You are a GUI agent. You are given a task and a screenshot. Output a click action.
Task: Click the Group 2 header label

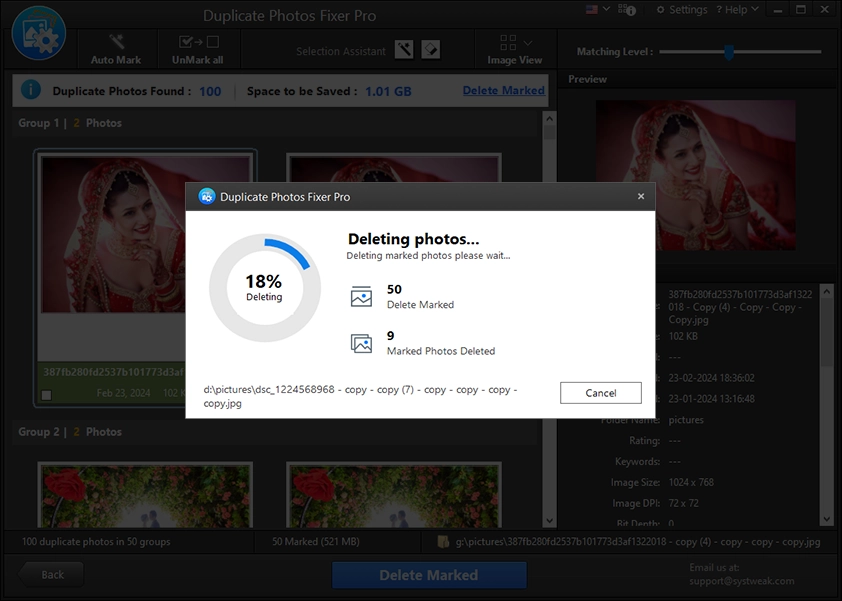pyautogui.click(x=70, y=432)
